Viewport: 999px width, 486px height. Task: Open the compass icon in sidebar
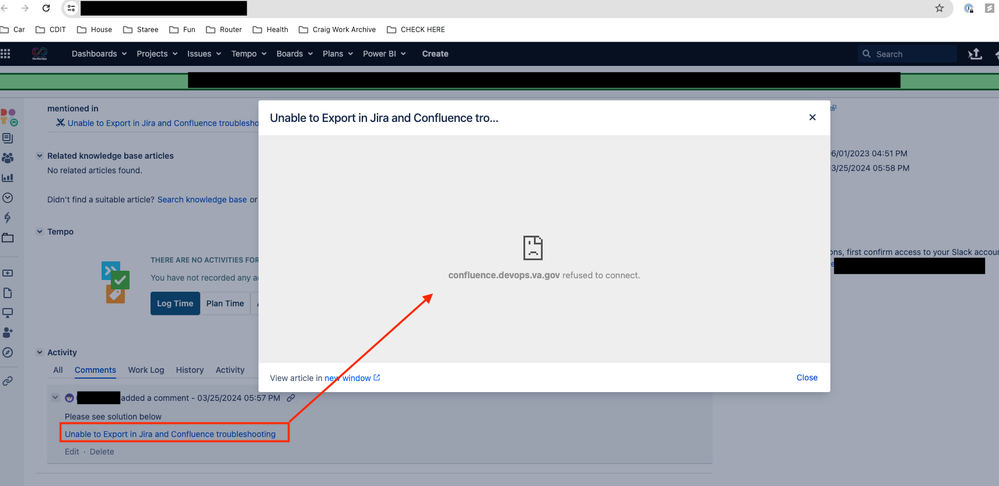(8, 352)
